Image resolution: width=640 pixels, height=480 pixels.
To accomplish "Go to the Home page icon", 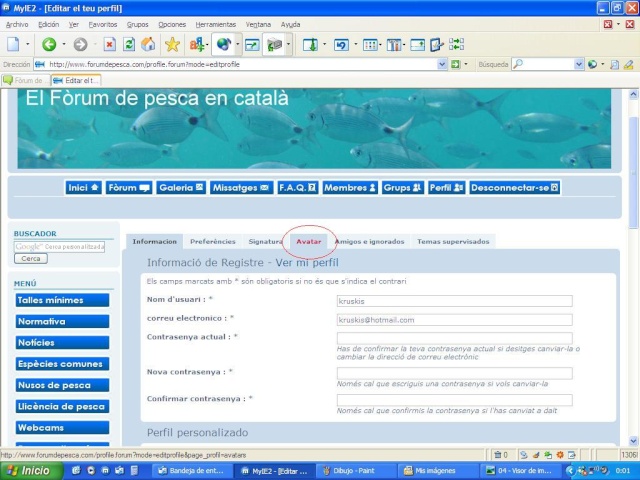I will click(x=148, y=44).
